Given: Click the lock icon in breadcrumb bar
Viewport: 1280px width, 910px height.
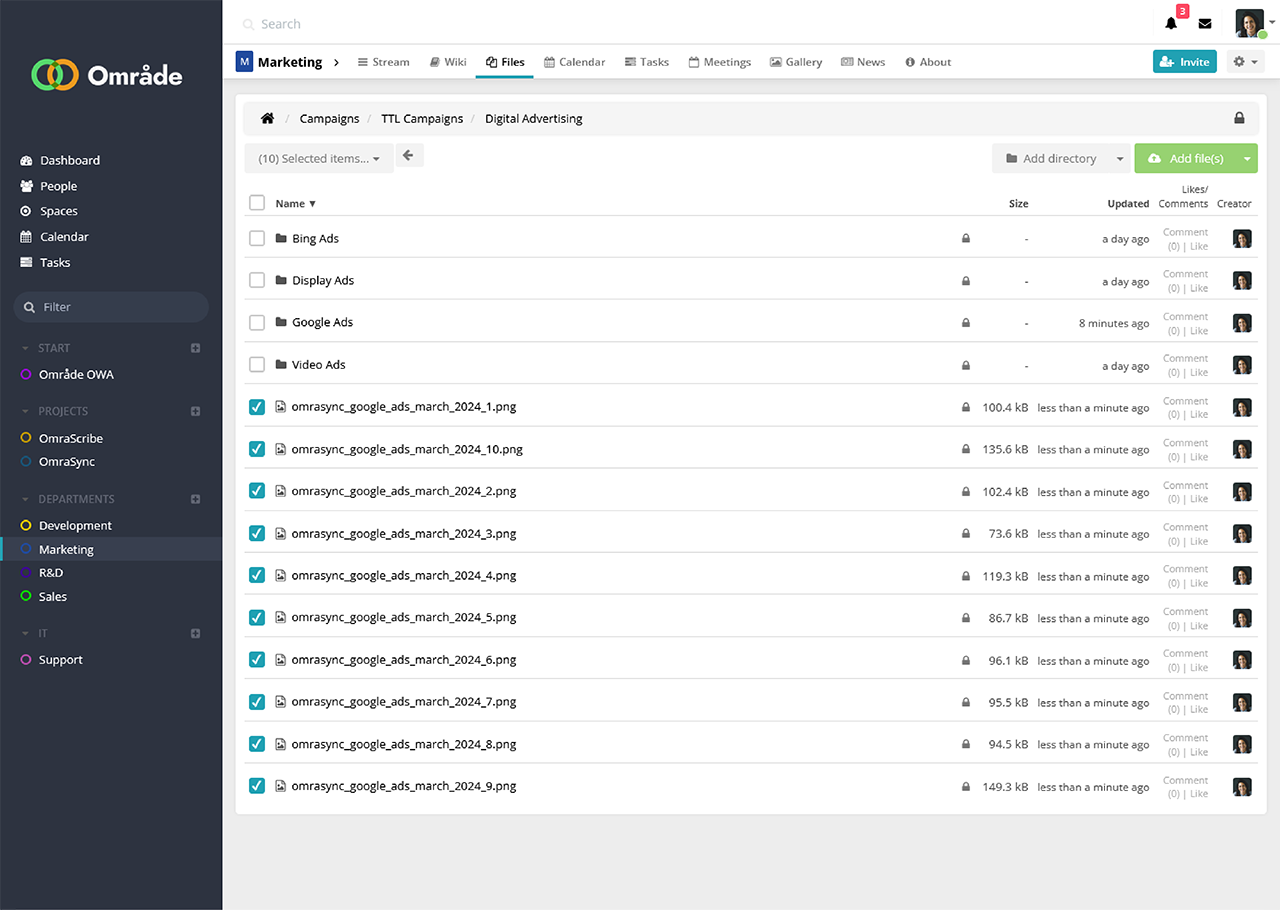Looking at the screenshot, I should coord(1239,118).
